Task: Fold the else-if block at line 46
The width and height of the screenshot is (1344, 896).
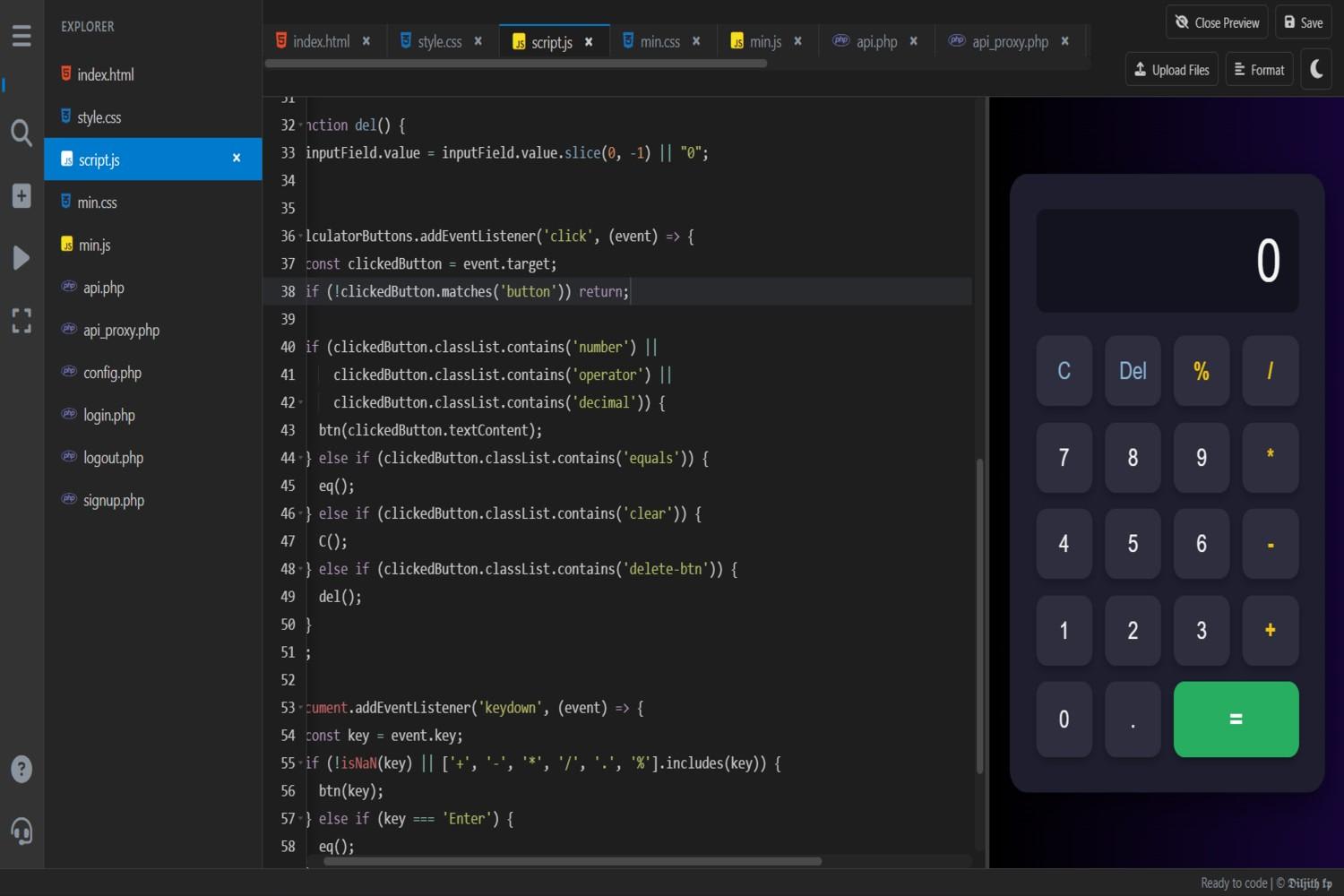Action: [301, 514]
